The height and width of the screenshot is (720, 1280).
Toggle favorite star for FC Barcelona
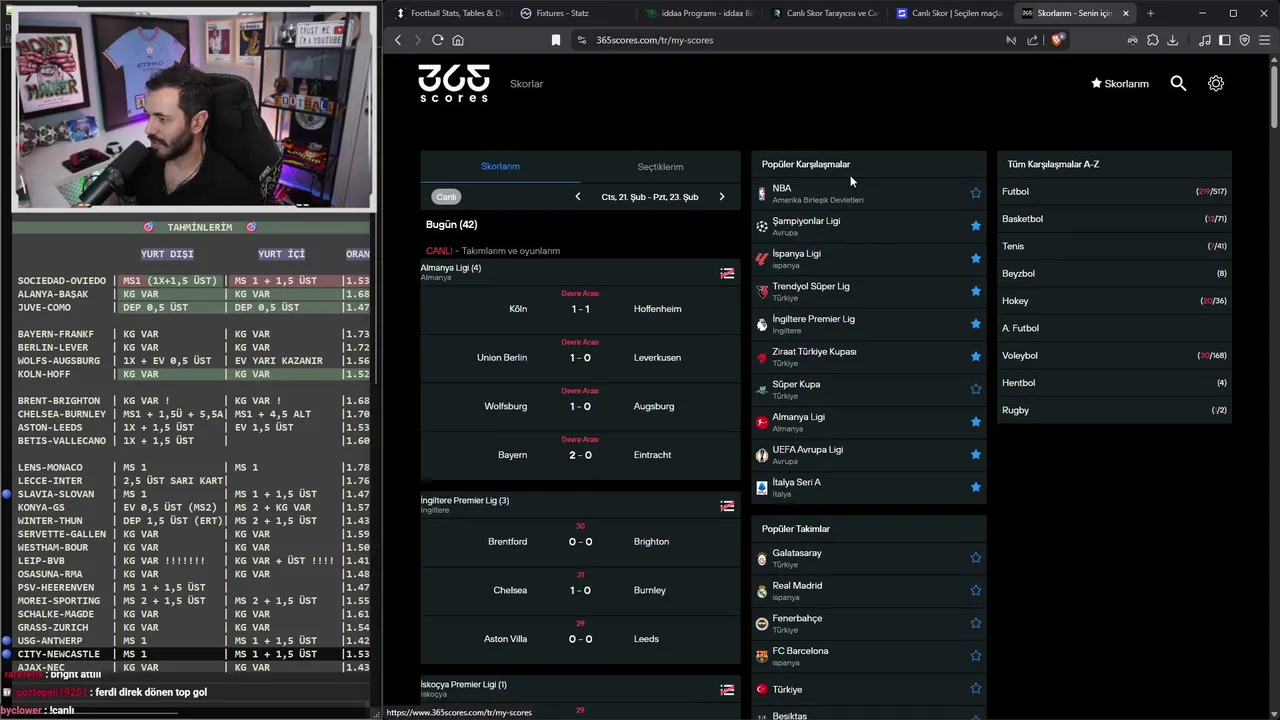pos(976,656)
